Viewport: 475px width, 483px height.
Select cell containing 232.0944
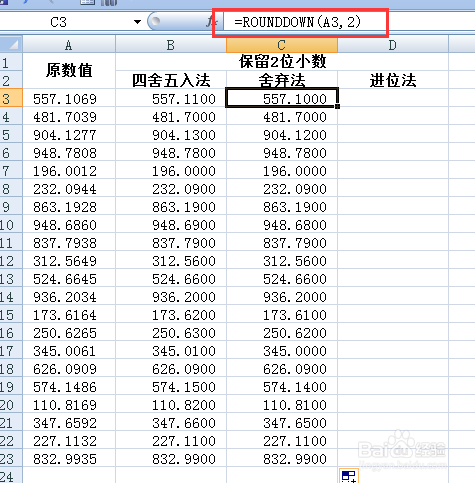69,189
